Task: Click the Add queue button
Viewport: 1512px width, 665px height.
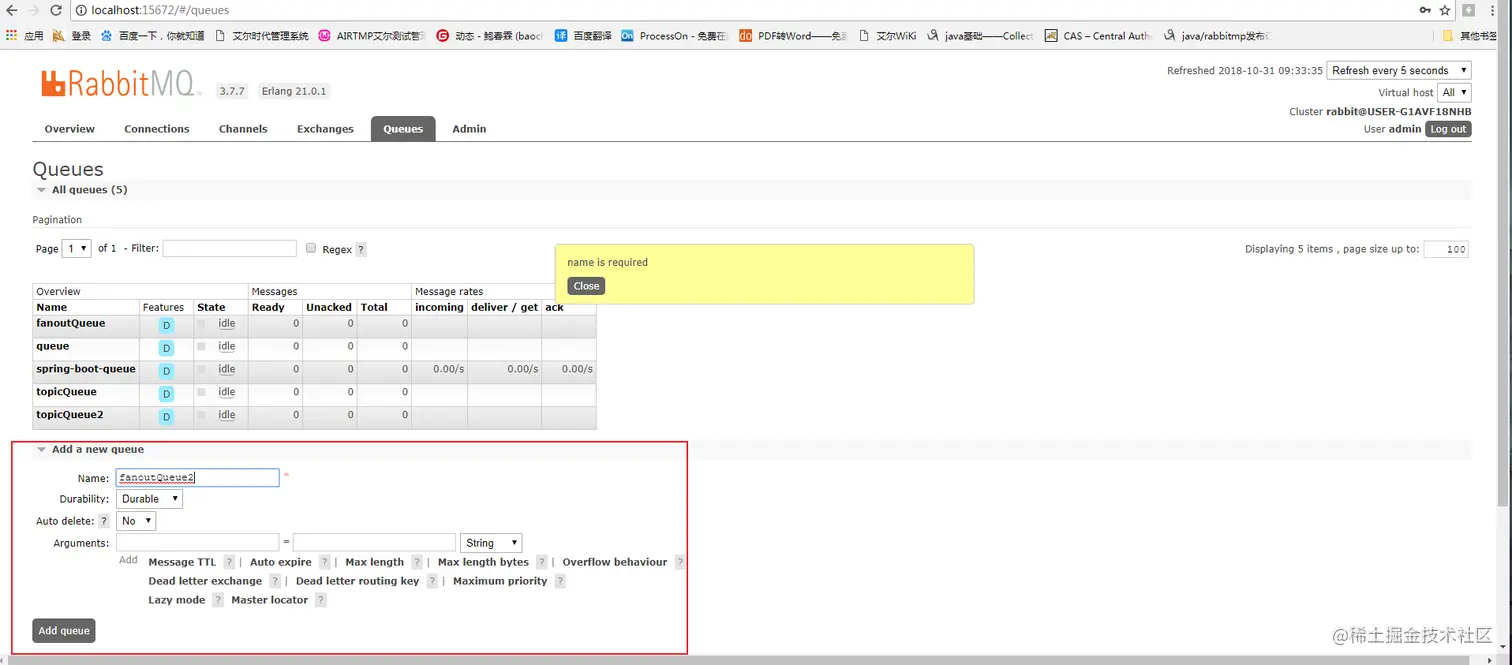Action: 64,631
